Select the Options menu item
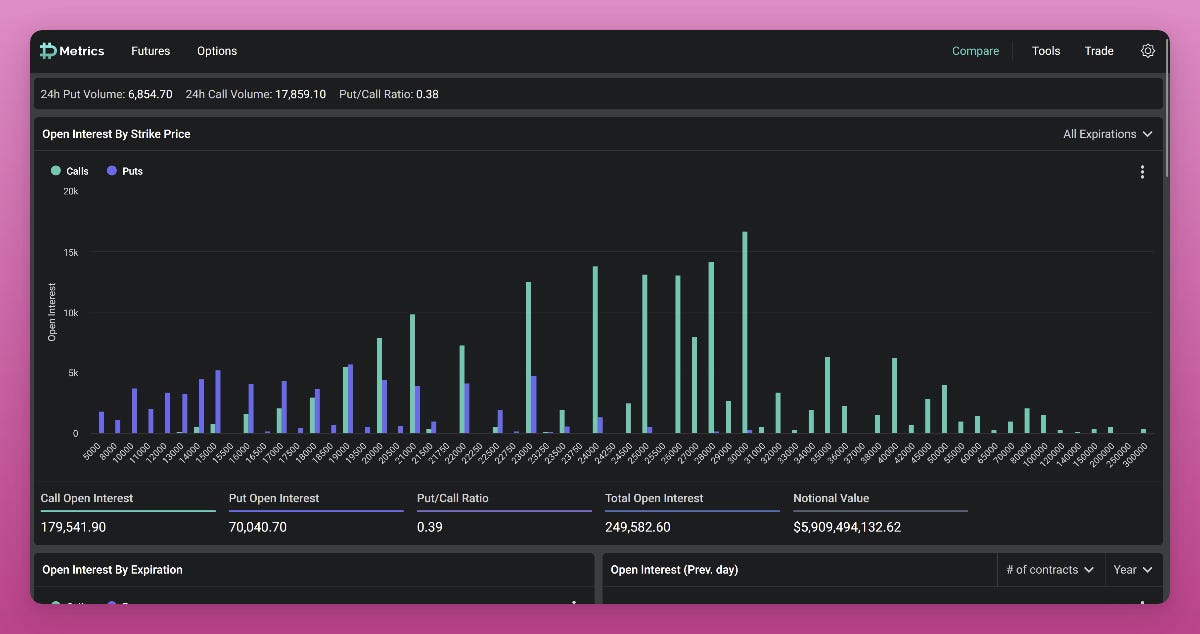Viewport: 1200px width, 634px height. pos(217,51)
